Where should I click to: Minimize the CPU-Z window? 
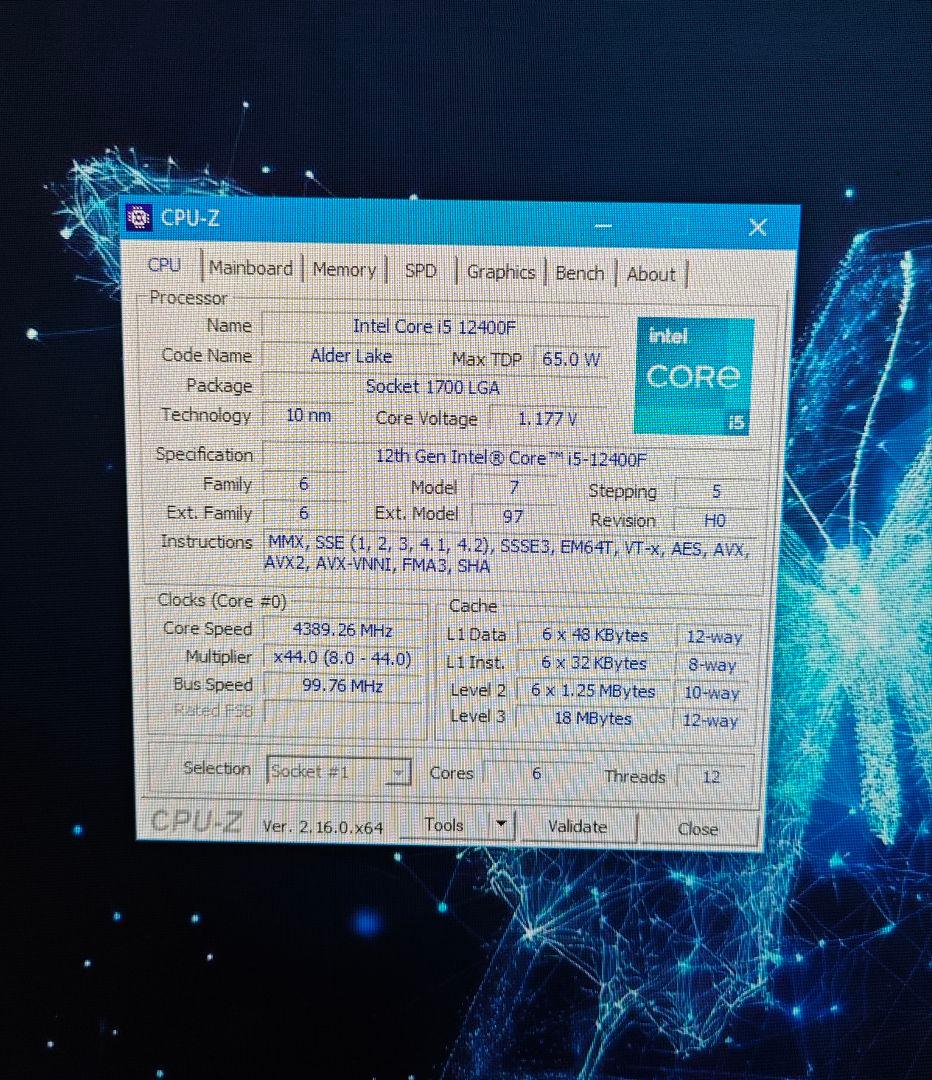click(x=603, y=225)
